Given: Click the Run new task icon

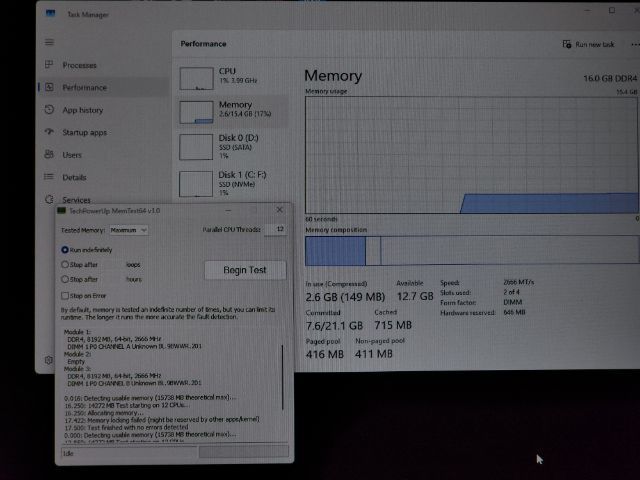Looking at the screenshot, I should point(567,44).
